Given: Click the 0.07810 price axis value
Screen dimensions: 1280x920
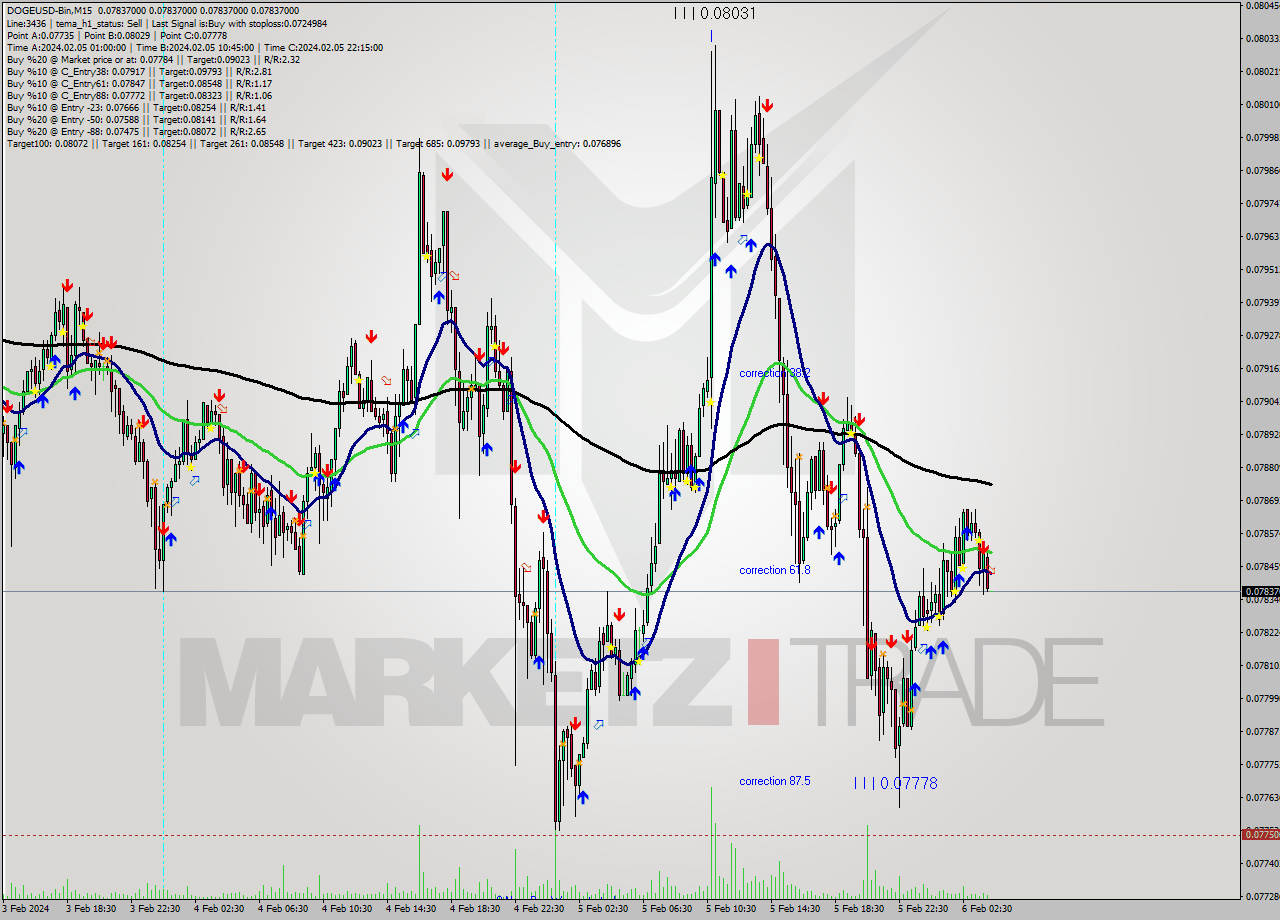Looking at the screenshot, I should [x=1262, y=666].
